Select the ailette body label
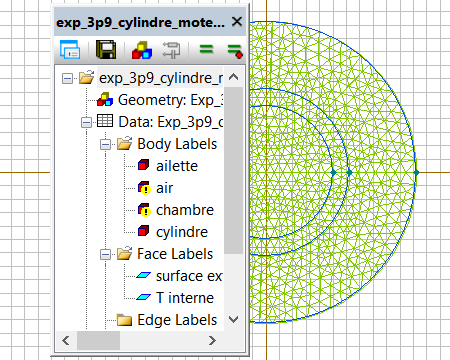 pos(177,166)
